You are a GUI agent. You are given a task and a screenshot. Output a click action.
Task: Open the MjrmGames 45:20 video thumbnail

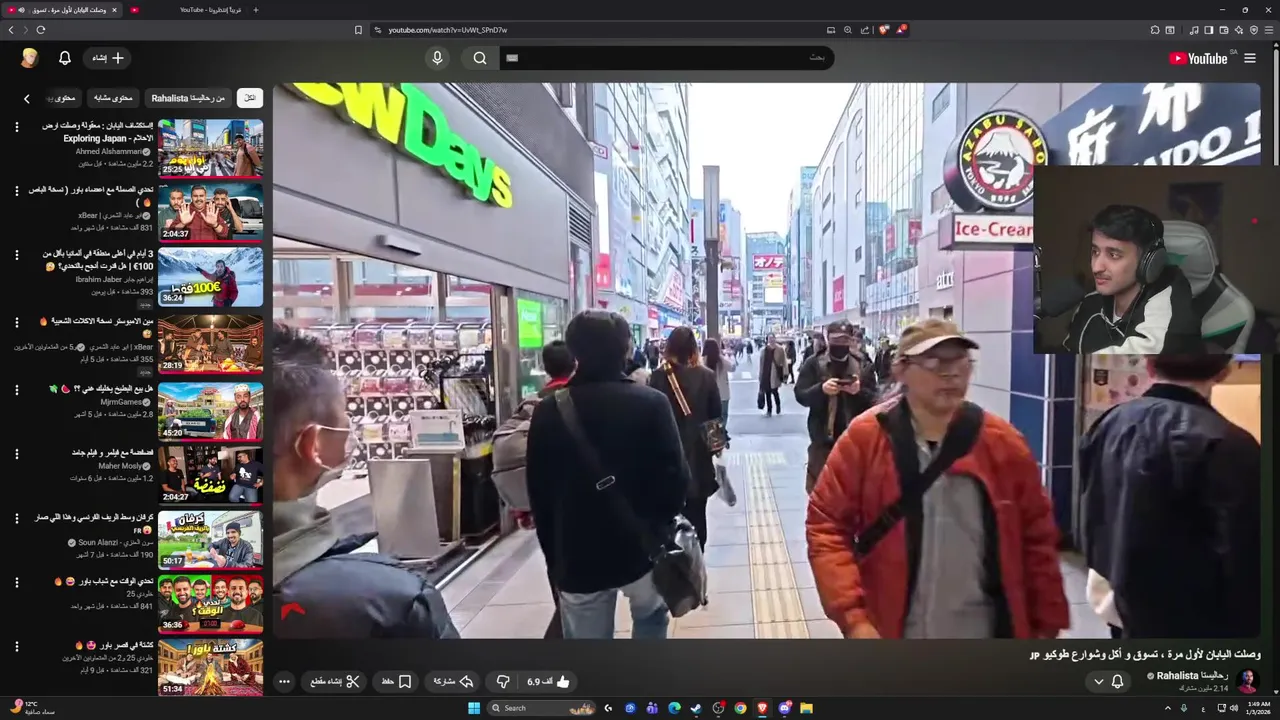(210, 411)
